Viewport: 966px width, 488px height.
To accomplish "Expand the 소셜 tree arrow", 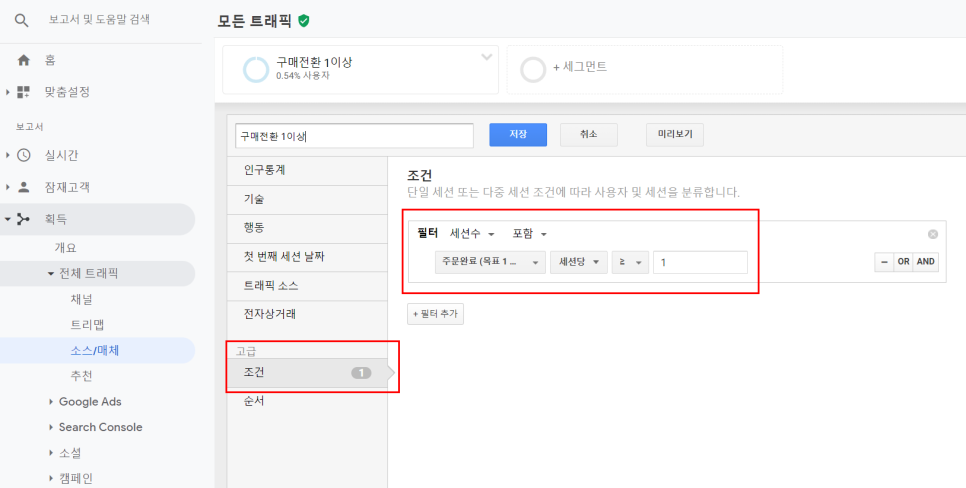I will point(51,453).
